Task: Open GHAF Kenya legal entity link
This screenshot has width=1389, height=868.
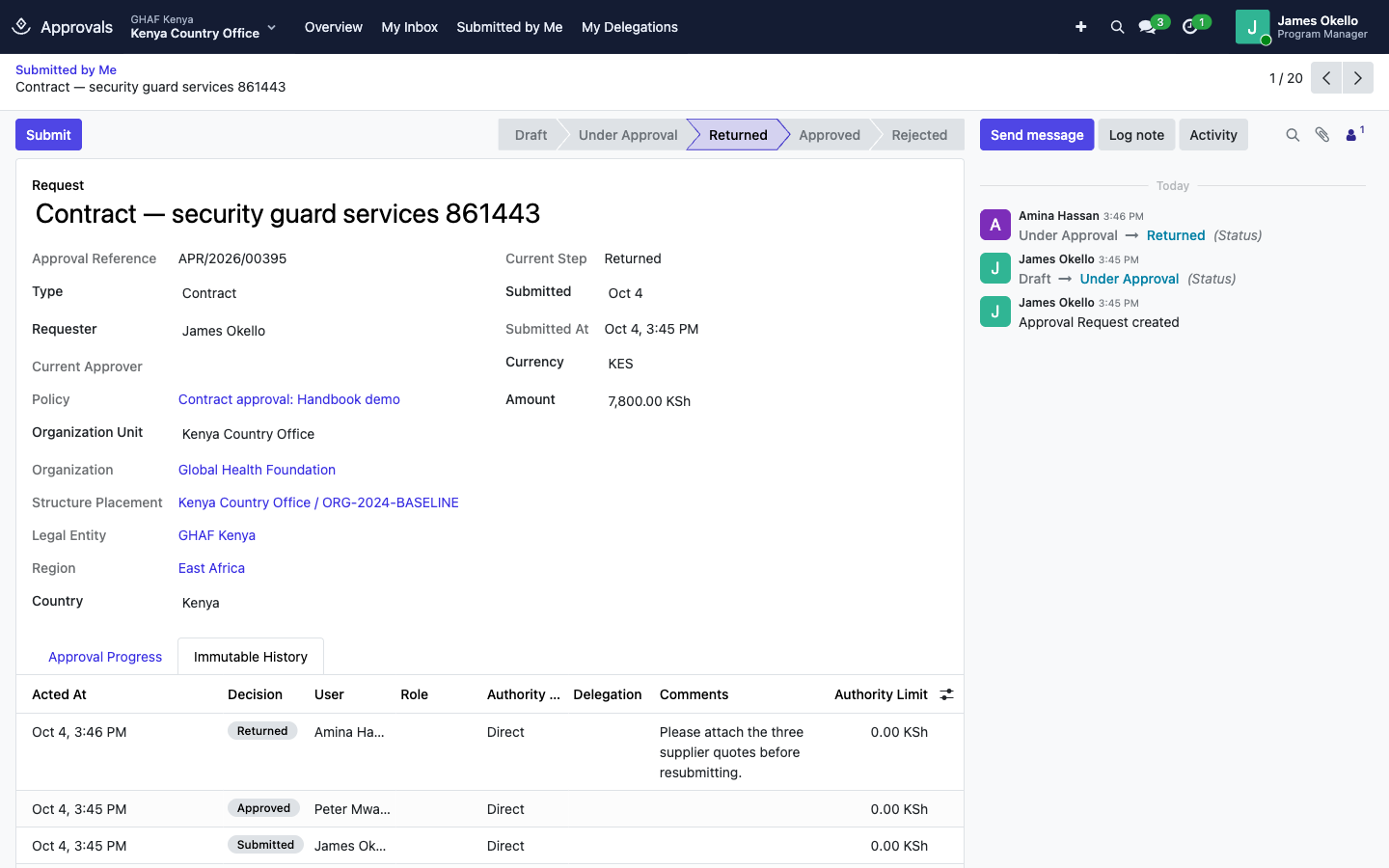Action: 217,535
